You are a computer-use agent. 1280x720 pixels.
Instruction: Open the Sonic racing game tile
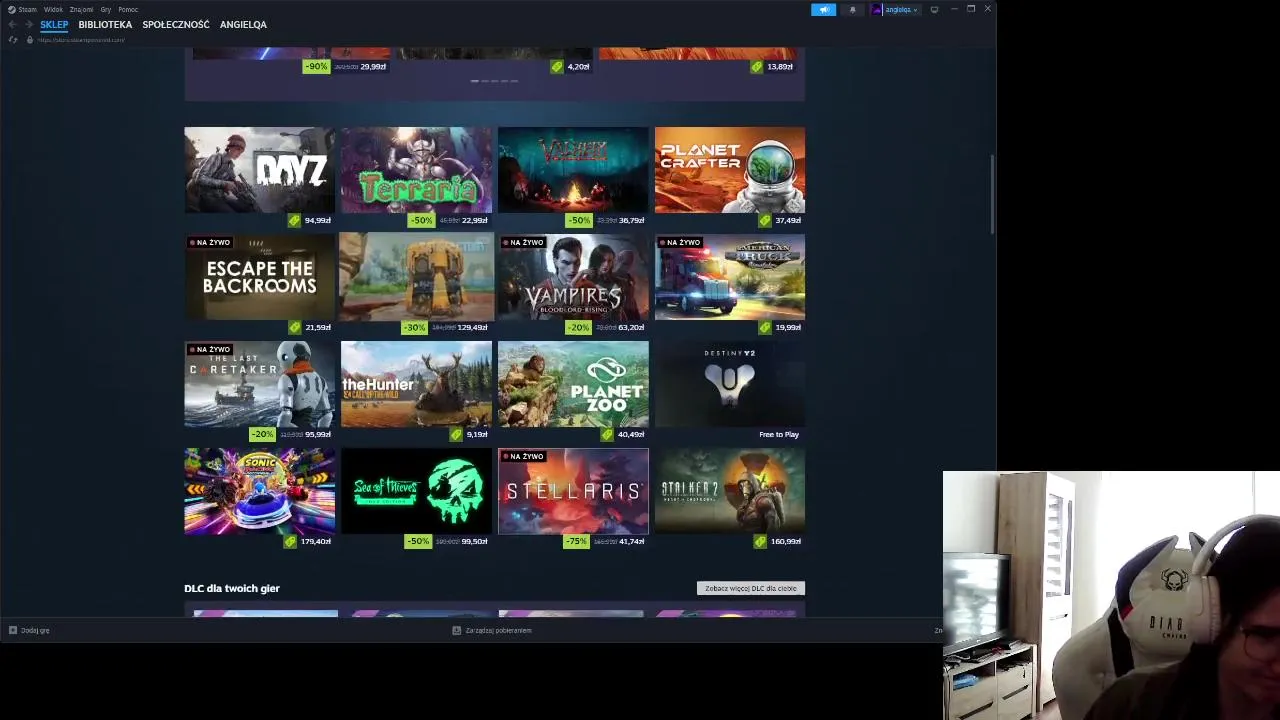pyautogui.click(x=260, y=491)
